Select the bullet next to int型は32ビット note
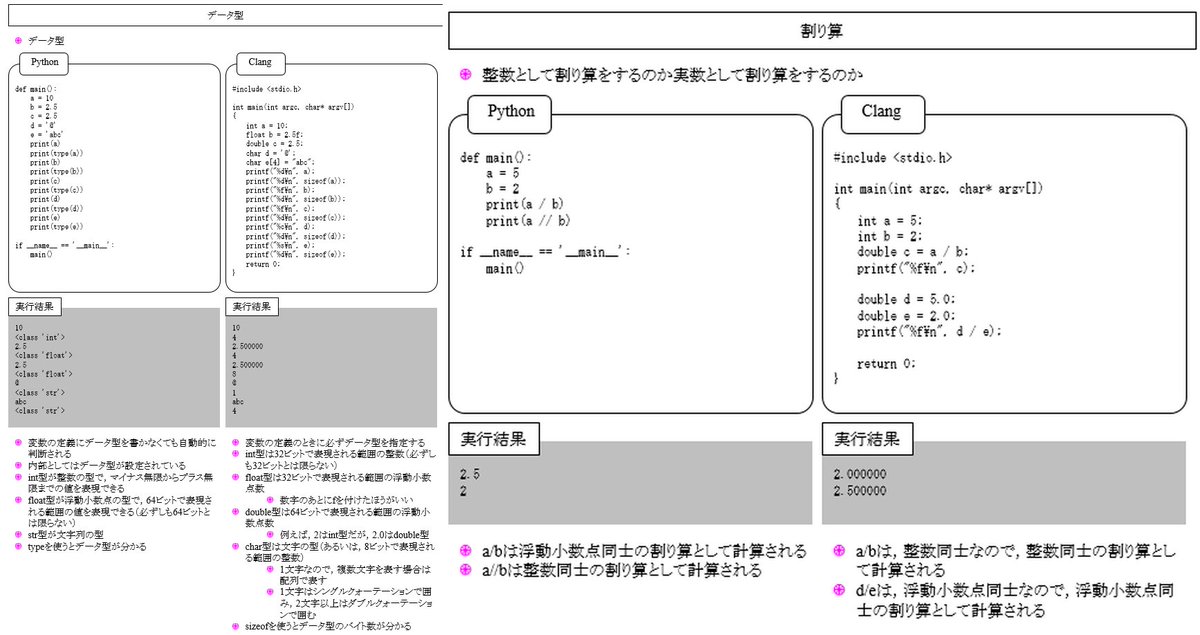This screenshot has width=1200, height=635. (x=235, y=455)
